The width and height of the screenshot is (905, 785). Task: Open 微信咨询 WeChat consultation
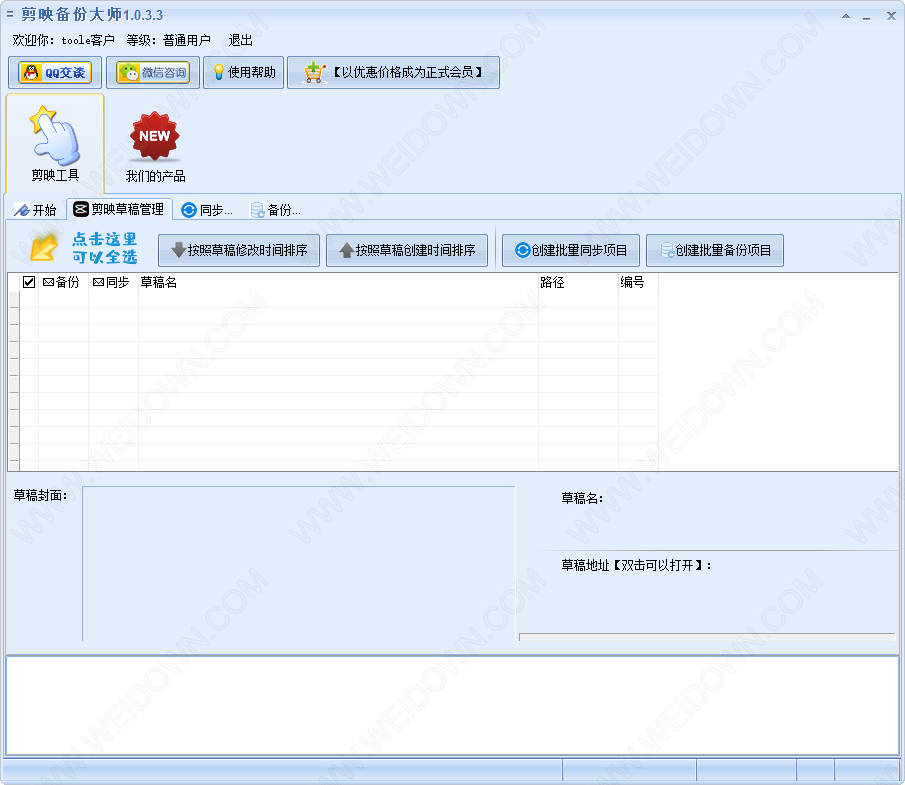(x=153, y=73)
